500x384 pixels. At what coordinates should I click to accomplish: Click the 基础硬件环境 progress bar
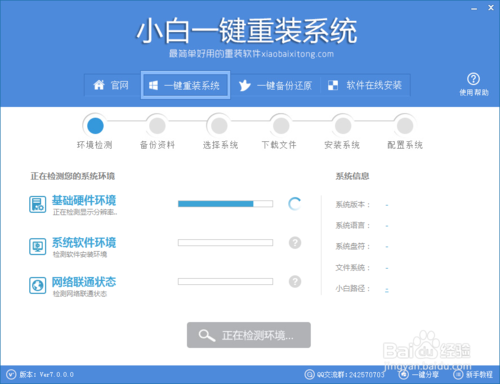tap(225, 204)
